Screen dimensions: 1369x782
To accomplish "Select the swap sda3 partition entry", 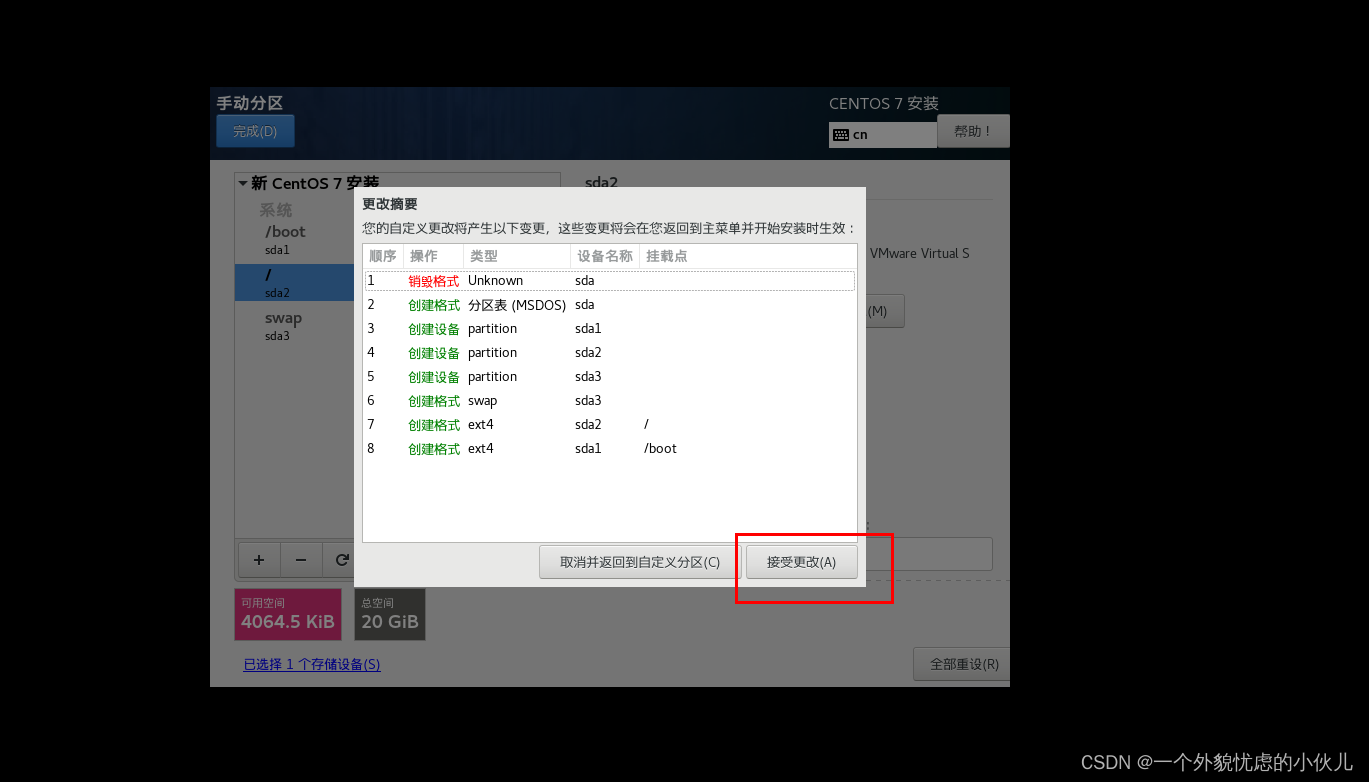I will point(295,326).
